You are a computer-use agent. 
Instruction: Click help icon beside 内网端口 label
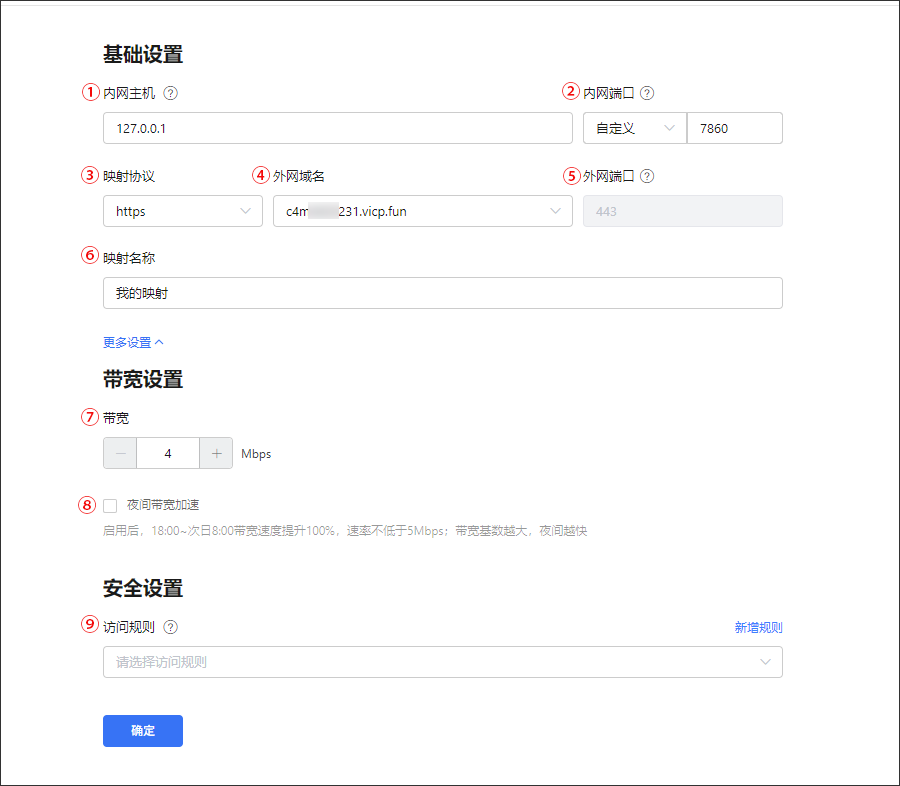[647, 93]
